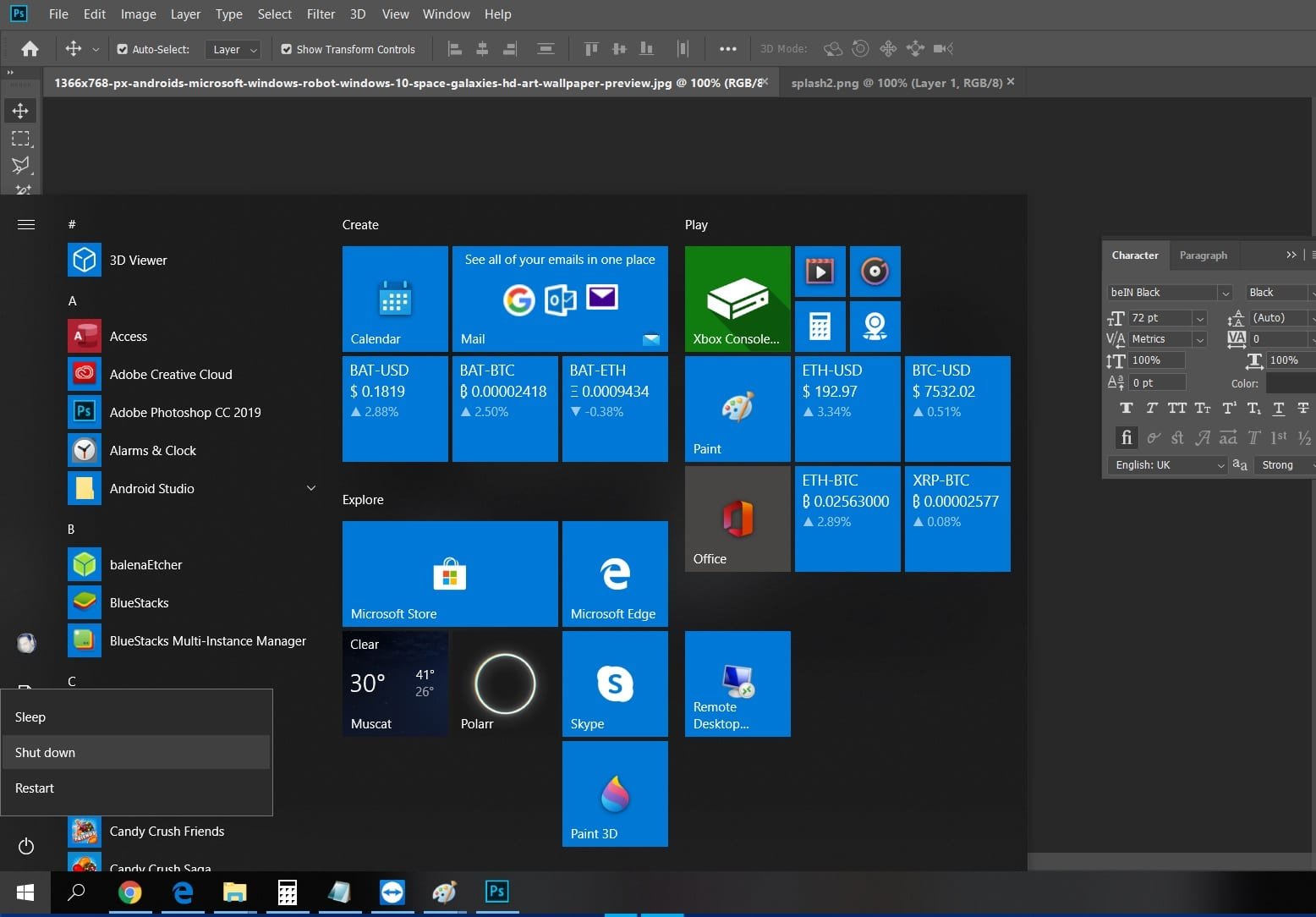Screen dimensions: 1316x917
Task: Click the three-dots more options icon
Action: pos(727,49)
